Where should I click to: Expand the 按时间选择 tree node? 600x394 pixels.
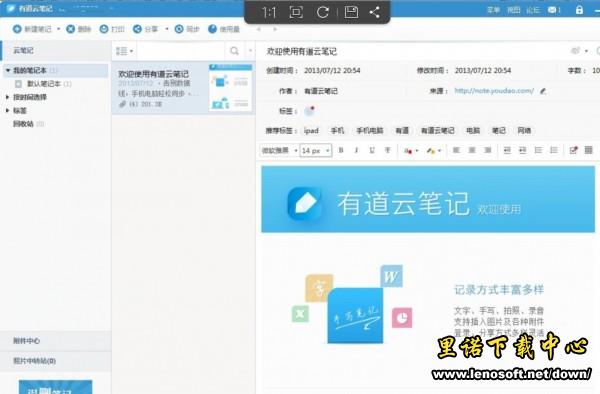coord(8,97)
